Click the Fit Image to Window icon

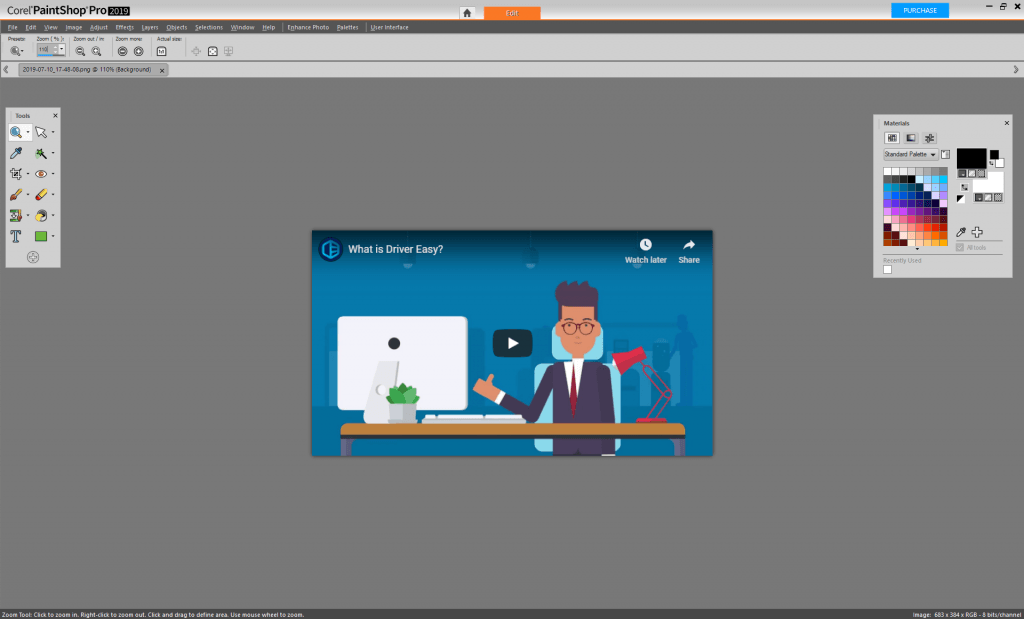click(x=212, y=51)
